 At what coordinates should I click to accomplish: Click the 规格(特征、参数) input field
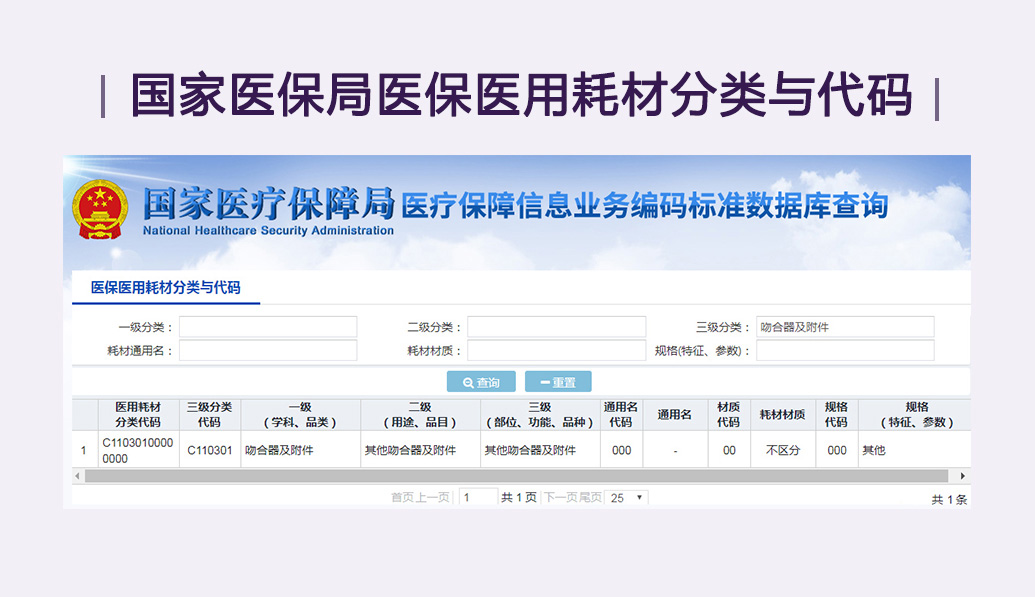click(845, 350)
